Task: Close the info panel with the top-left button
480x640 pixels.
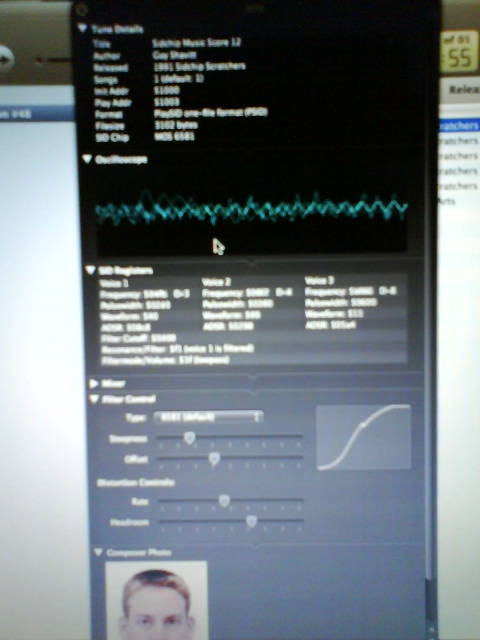Action: pos(81,9)
